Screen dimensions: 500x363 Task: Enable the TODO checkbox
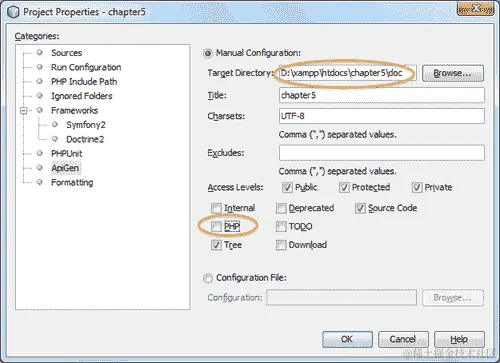[x=281, y=227]
